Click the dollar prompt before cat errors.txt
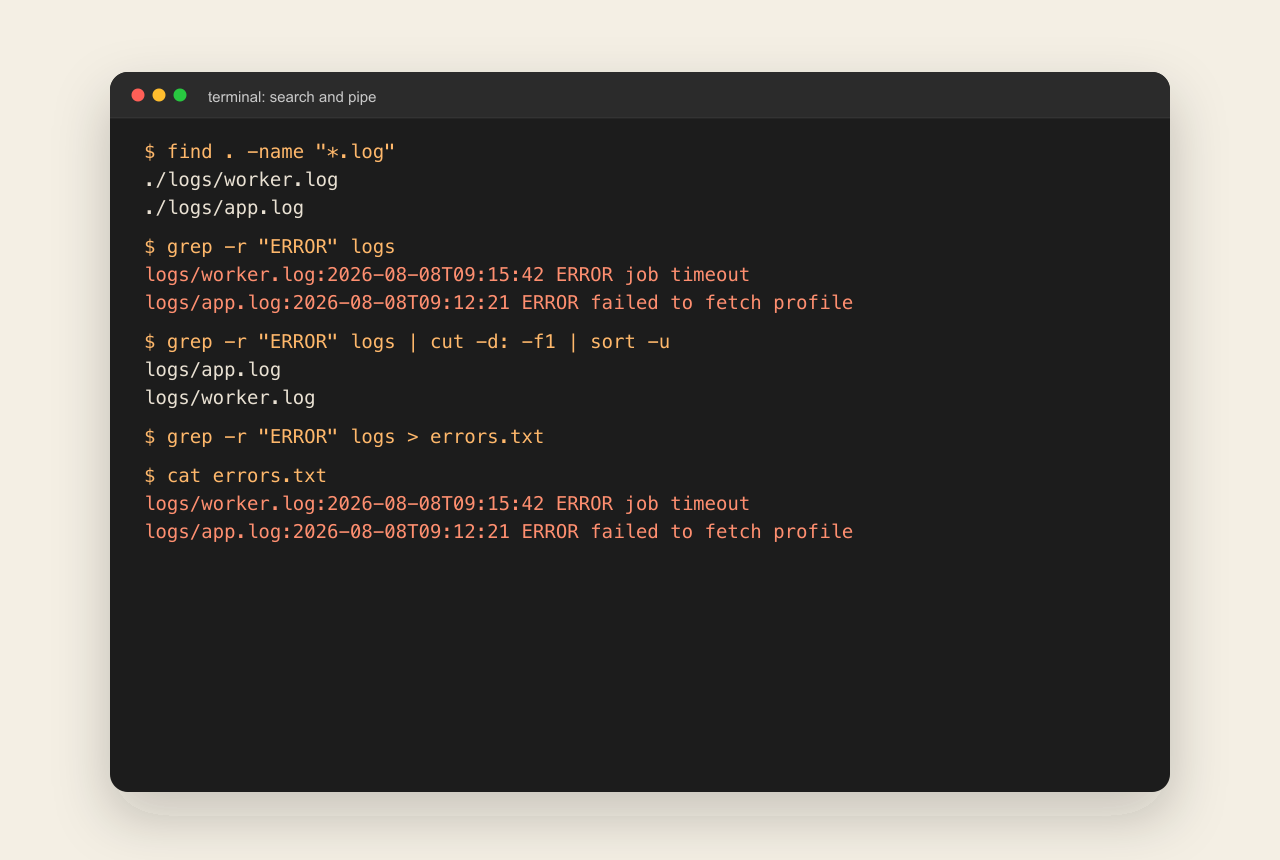1280x860 pixels. tap(150, 476)
